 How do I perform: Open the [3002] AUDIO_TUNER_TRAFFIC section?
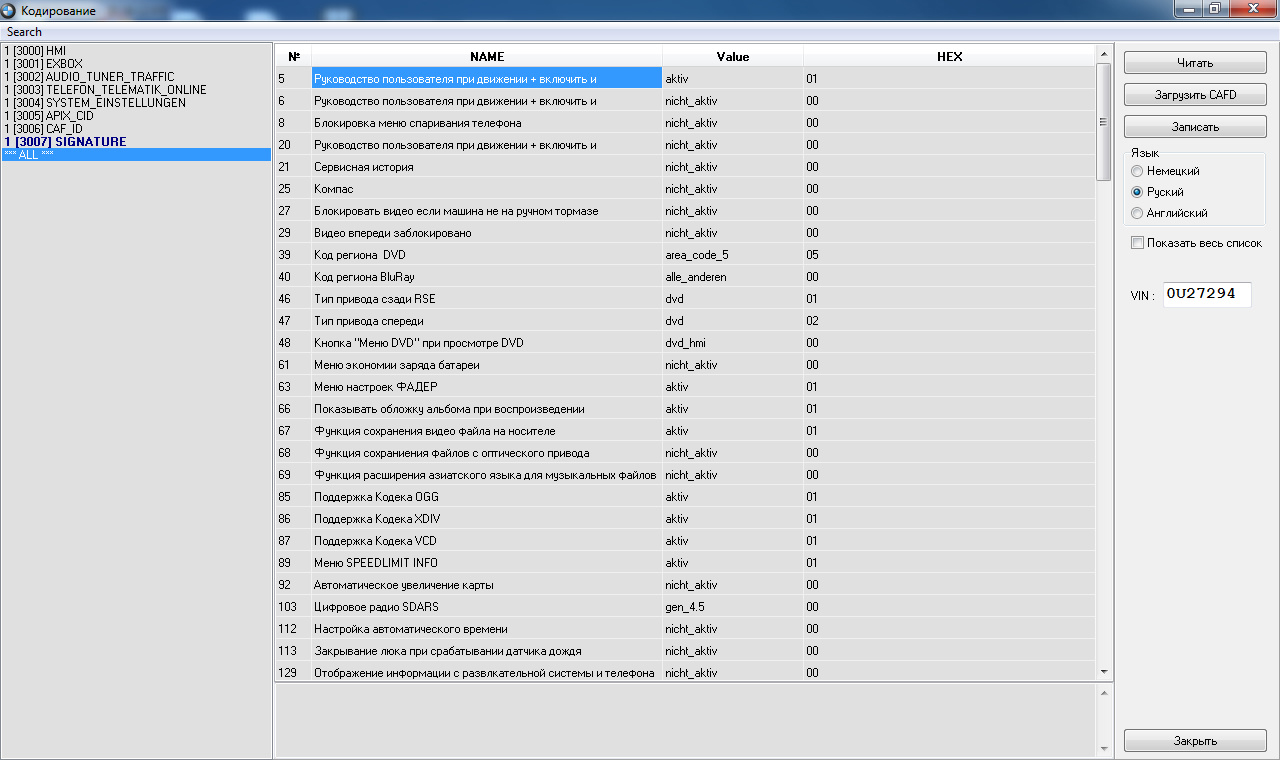pyautogui.click(x=90, y=77)
